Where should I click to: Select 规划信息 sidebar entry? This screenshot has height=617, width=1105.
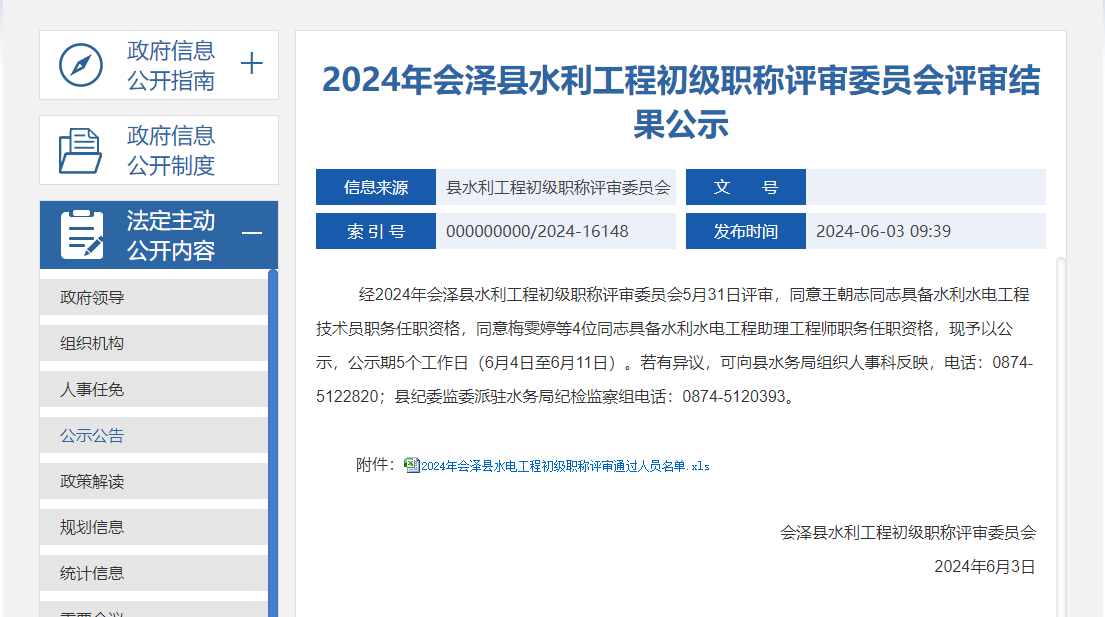coord(92,528)
